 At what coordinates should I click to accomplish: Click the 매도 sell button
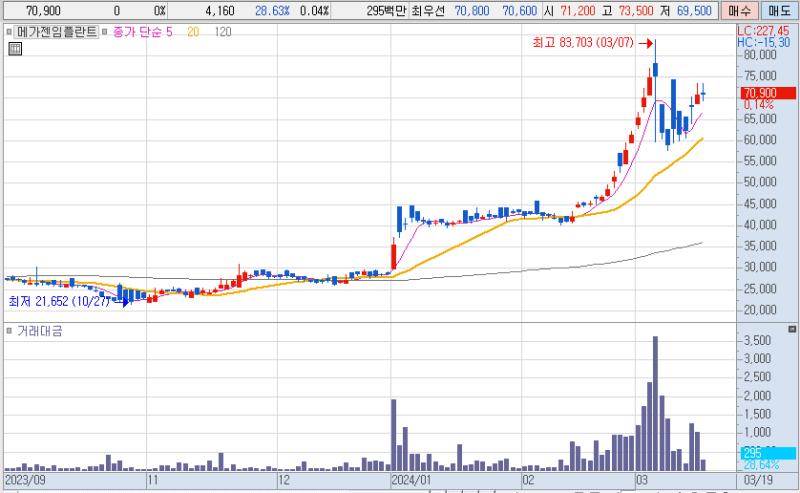click(779, 11)
